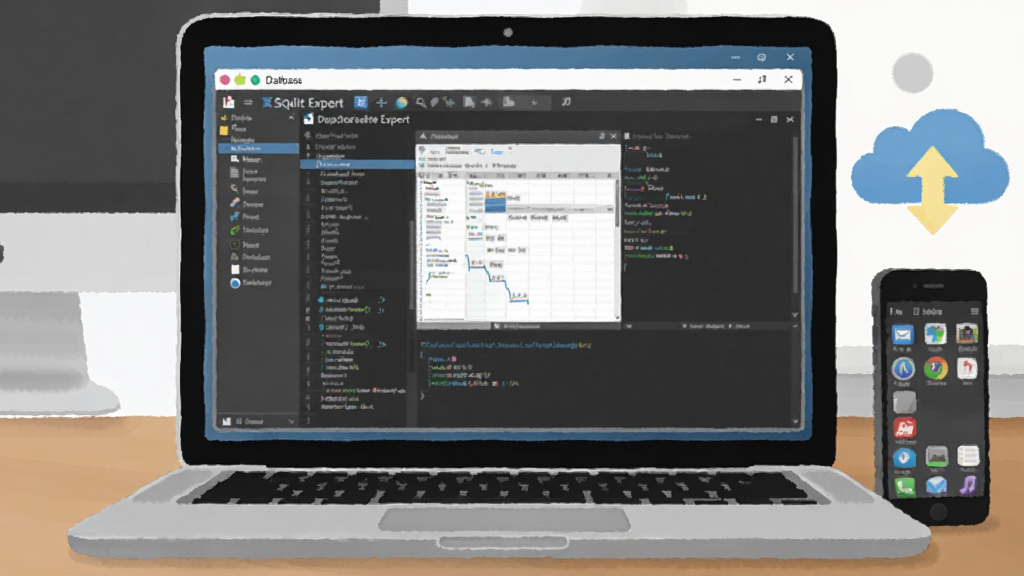Open the purple music note app icon on the phone
The height and width of the screenshot is (576, 1024).
click(x=968, y=485)
